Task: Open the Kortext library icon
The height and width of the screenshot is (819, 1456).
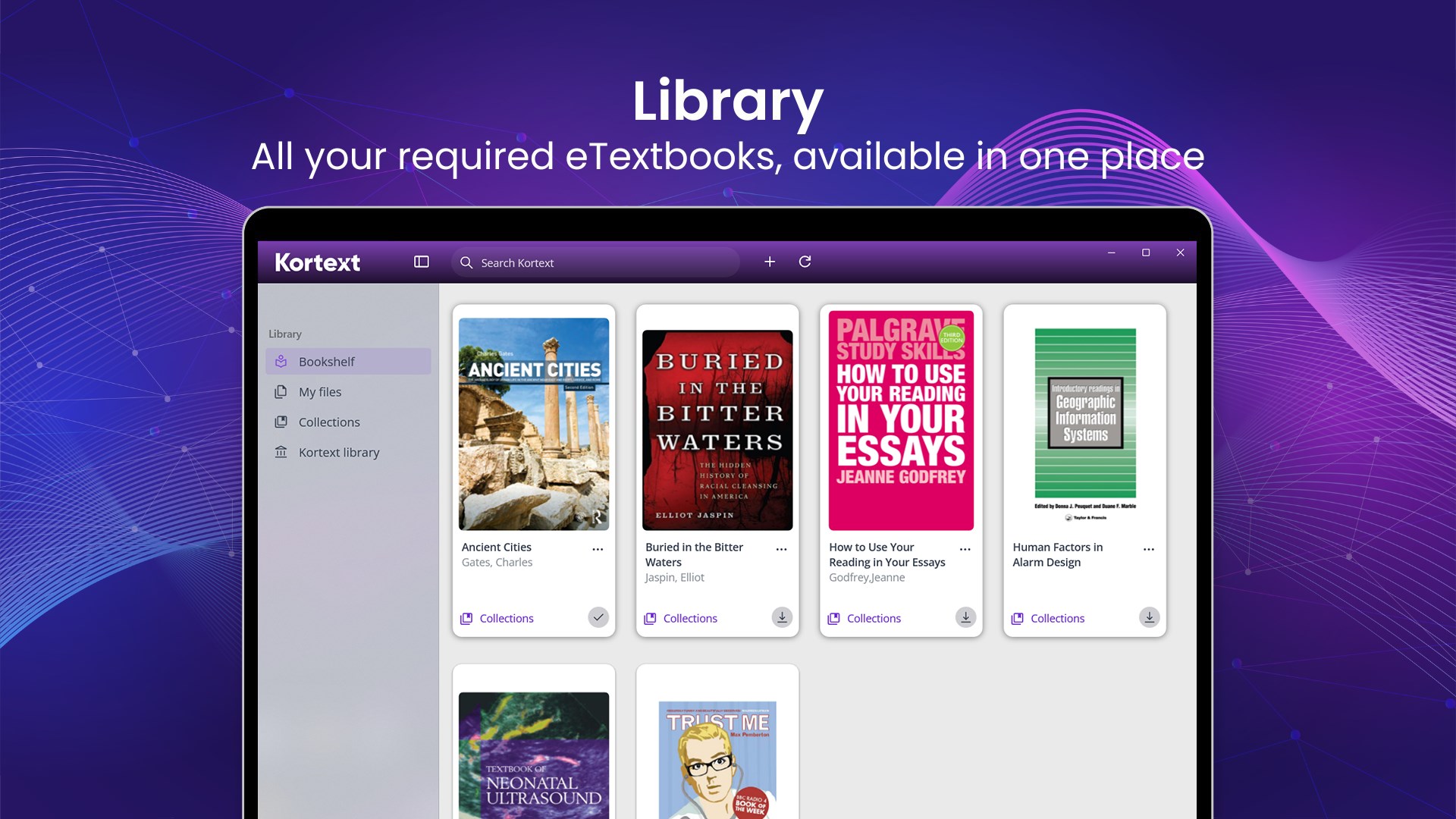Action: click(x=281, y=452)
